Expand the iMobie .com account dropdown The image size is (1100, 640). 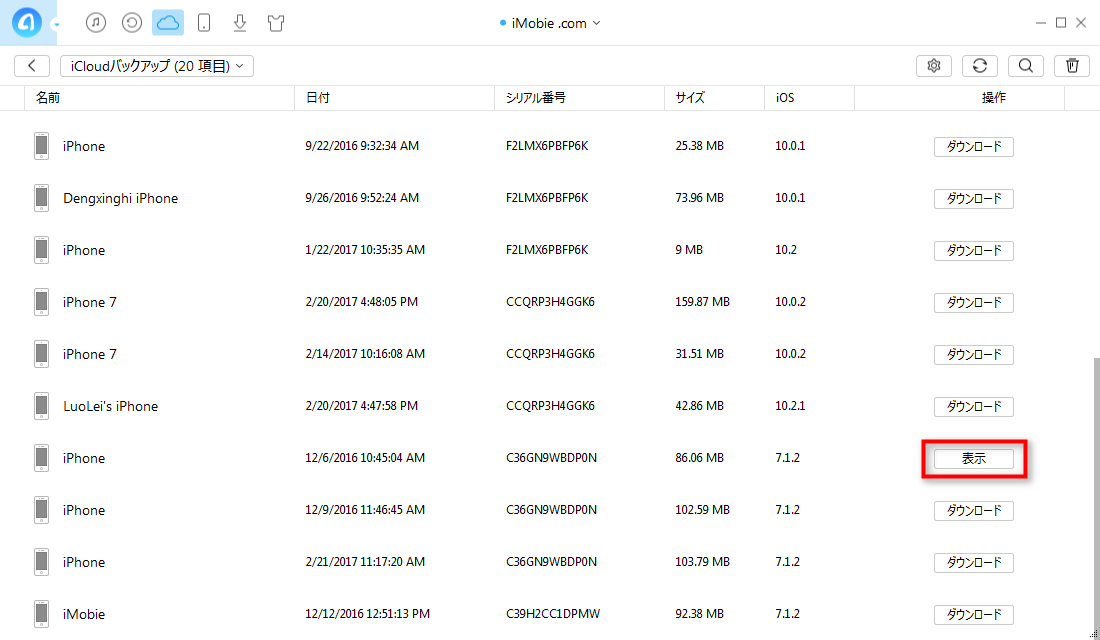coord(550,23)
